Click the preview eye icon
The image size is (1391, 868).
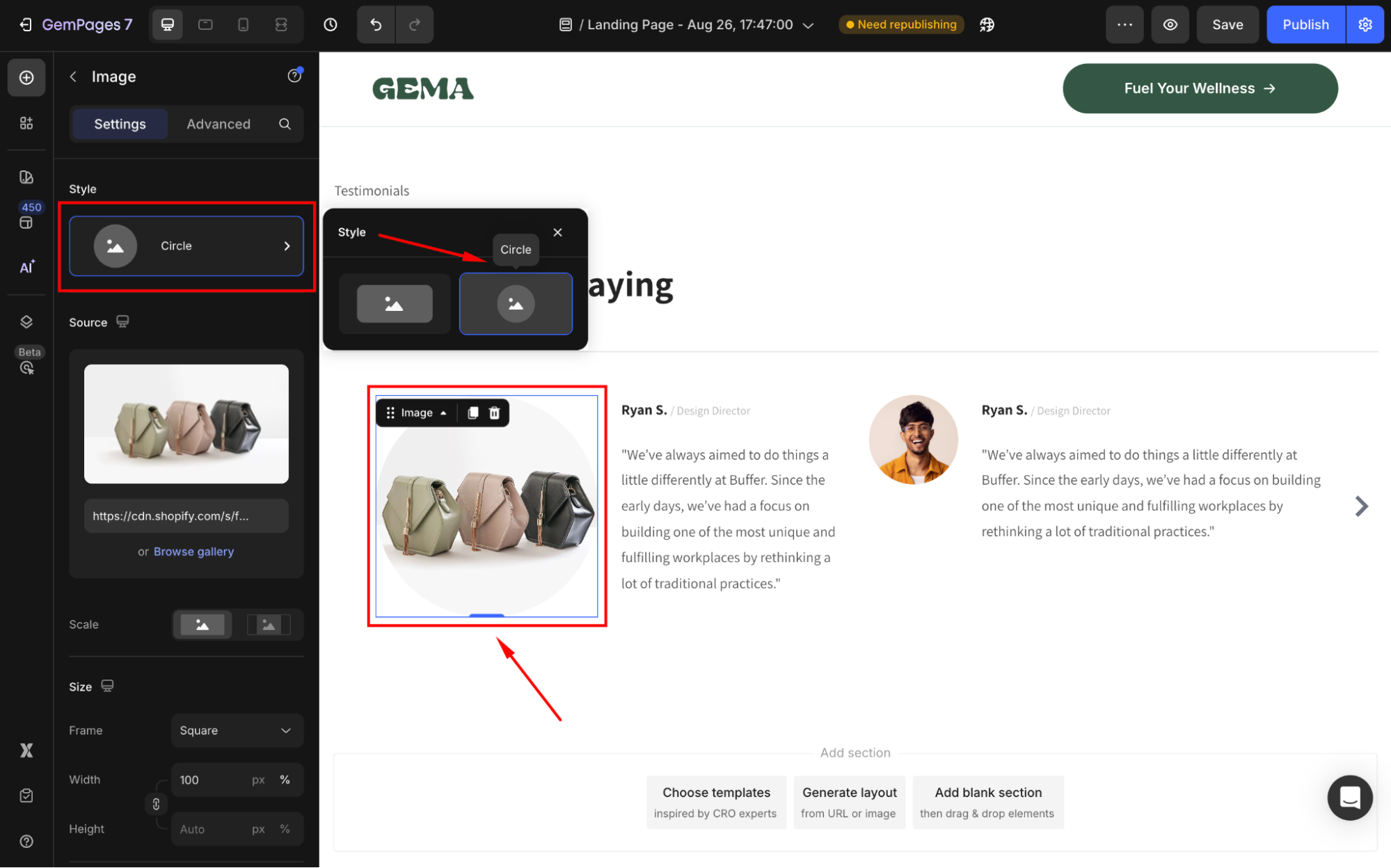(x=1170, y=25)
